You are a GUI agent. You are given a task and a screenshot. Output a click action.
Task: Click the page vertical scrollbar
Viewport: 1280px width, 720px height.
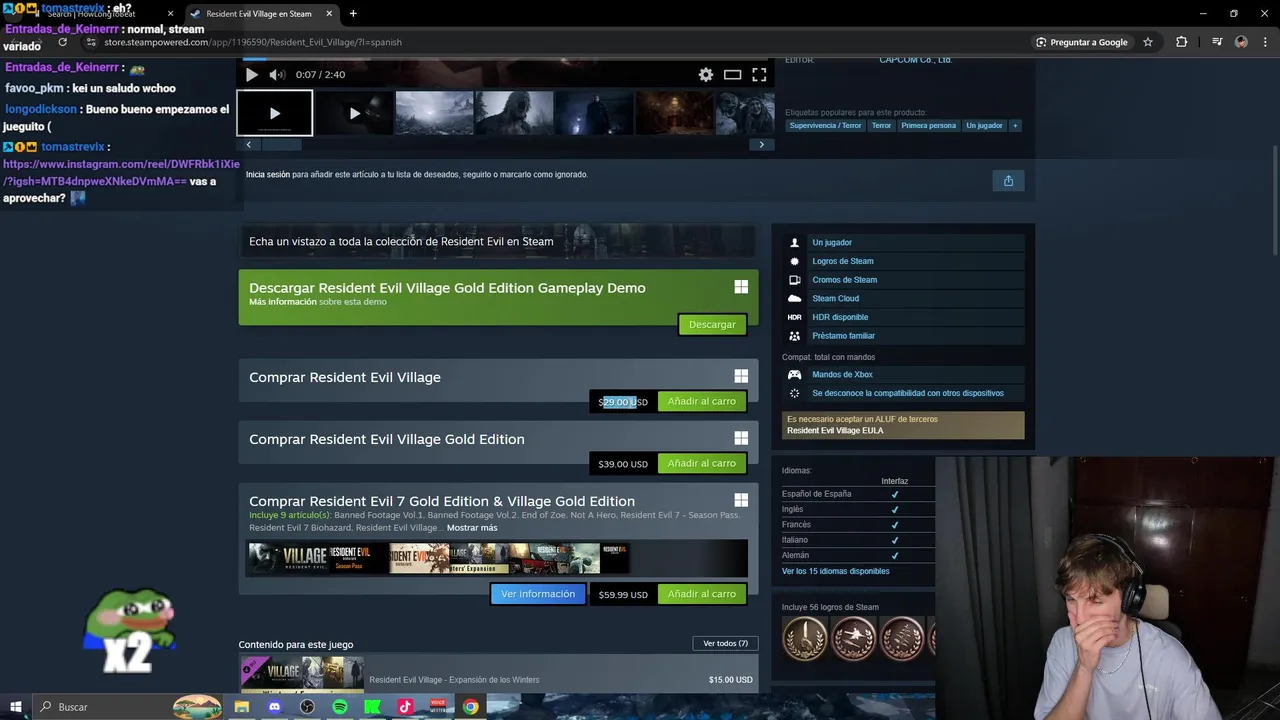click(1275, 200)
